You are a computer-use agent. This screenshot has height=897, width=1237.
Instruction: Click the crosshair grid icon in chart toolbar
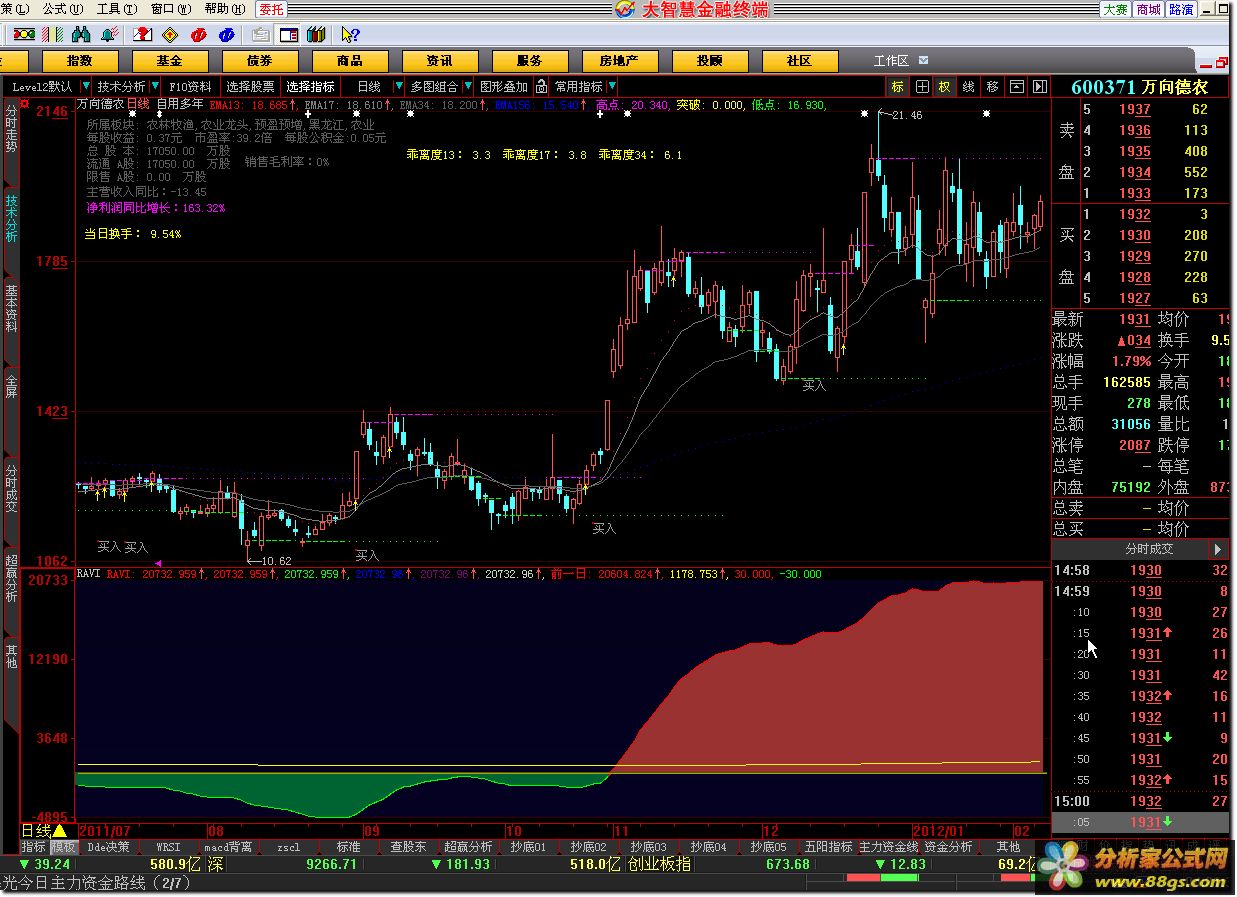922,87
